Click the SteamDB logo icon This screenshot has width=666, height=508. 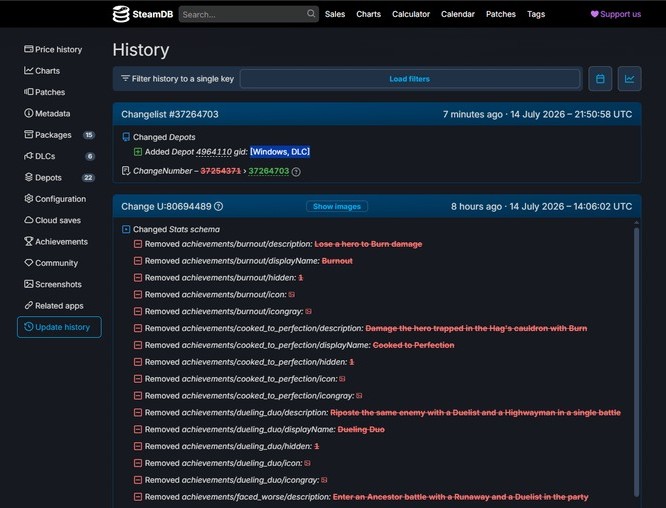point(121,14)
